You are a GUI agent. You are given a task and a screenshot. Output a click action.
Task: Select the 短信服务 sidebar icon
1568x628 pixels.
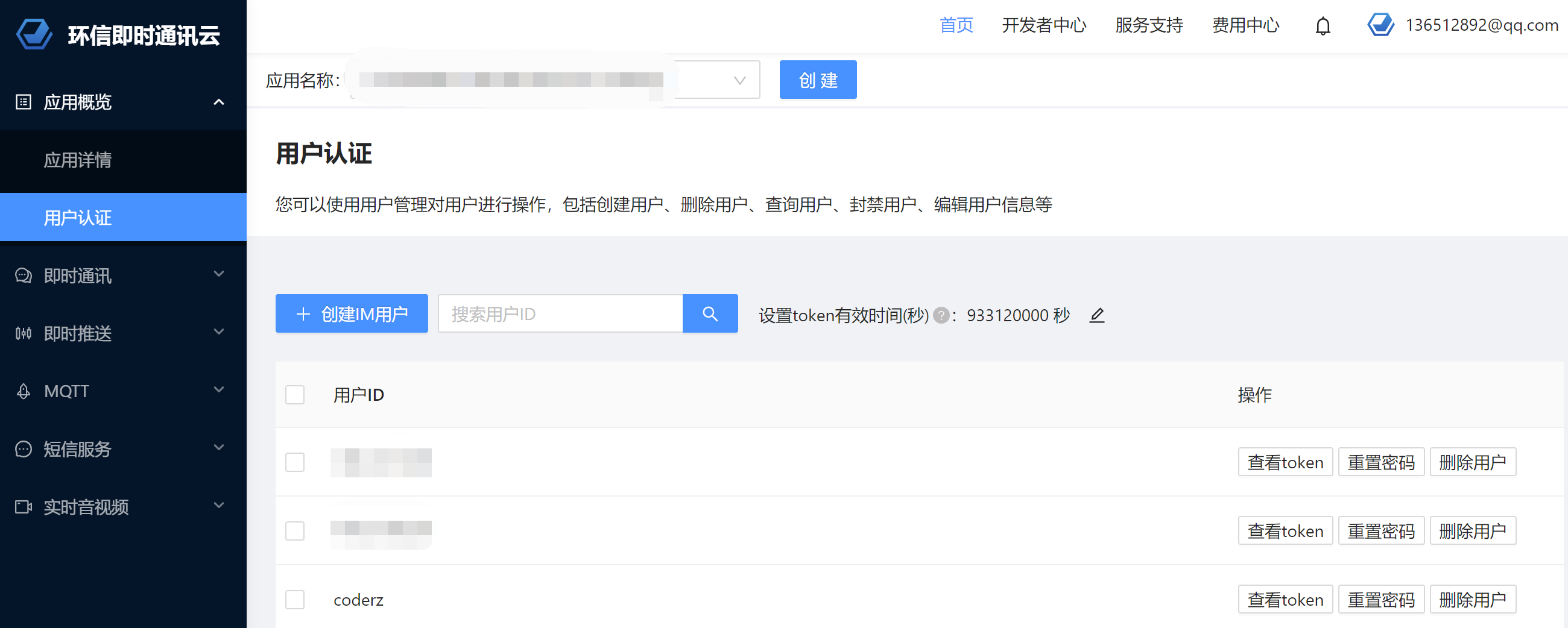[22, 449]
